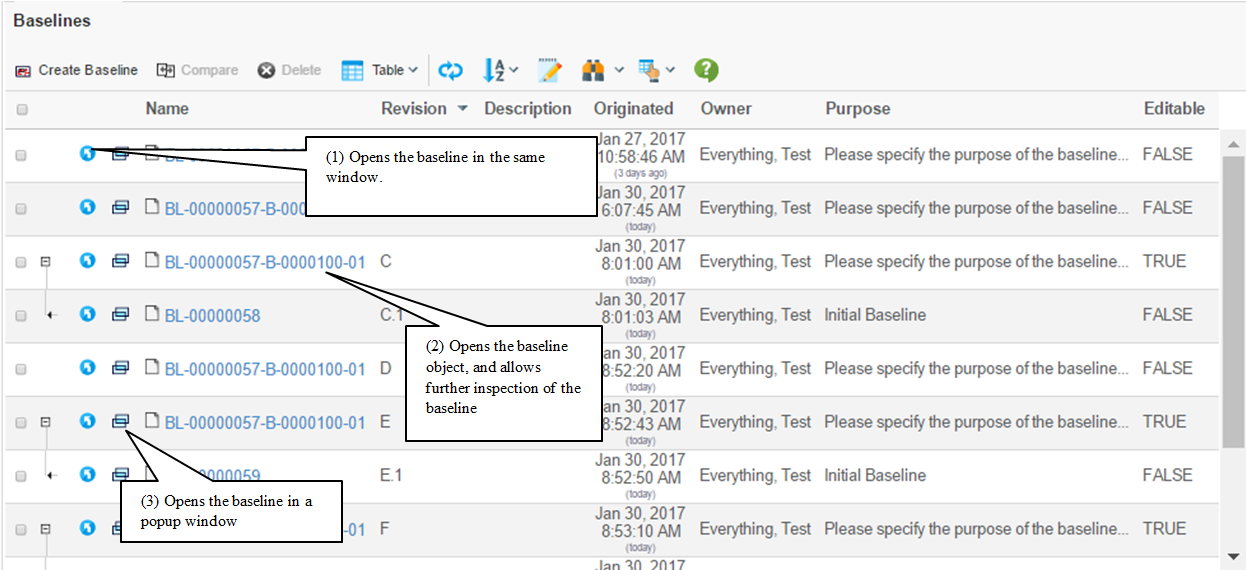Open revision D baseline in popup window
Screen dimensions: 1246x570
(120, 368)
